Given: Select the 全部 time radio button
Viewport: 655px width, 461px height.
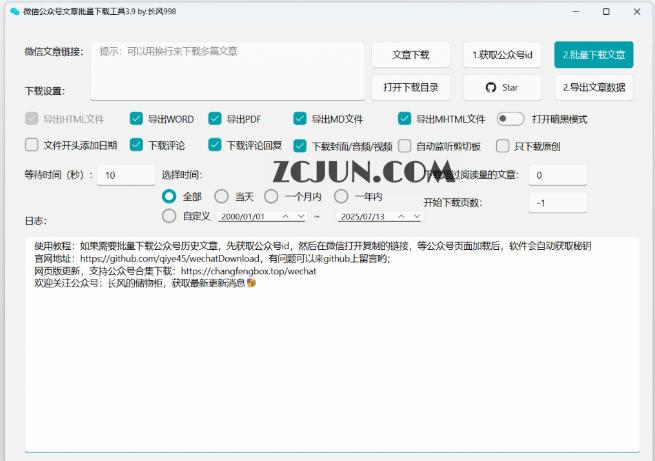Looking at the screenshot, I should tap(169, 196).
